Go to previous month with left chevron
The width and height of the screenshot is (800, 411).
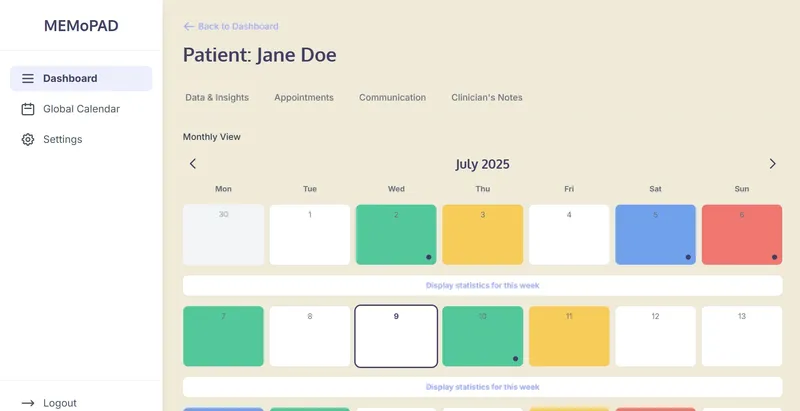pyautogui.click(x=193, y=164)
